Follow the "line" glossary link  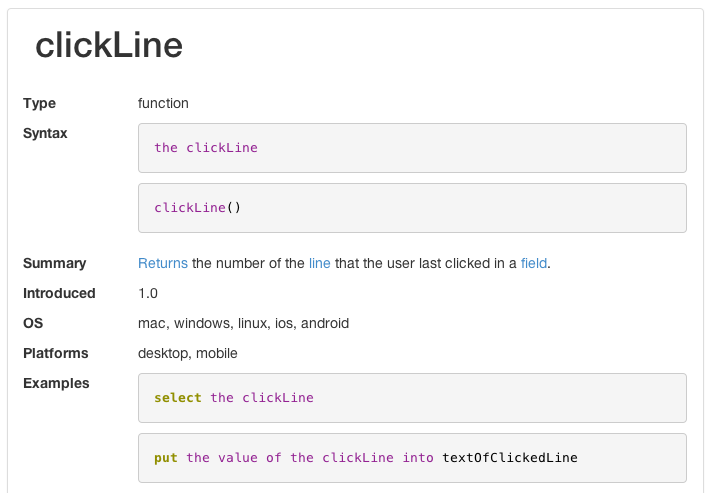pos(319,263)
